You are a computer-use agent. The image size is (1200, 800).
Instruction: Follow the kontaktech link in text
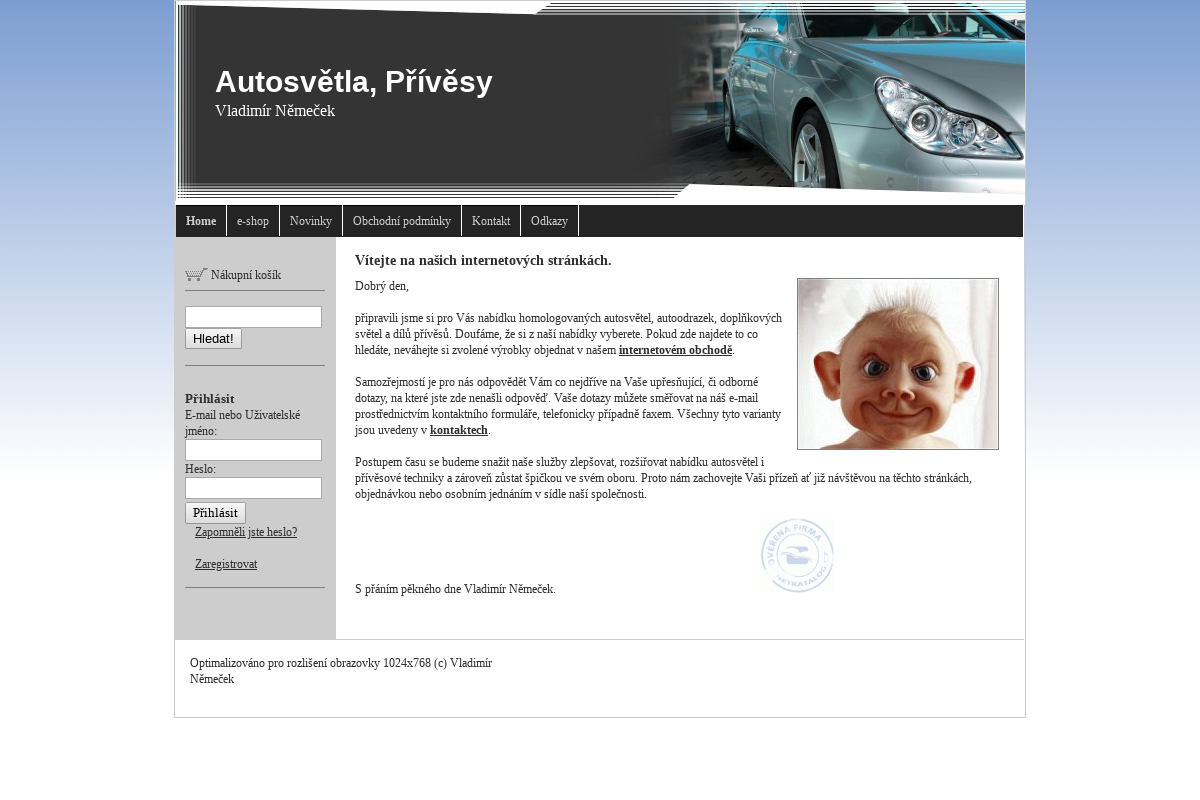click(458, 430)
